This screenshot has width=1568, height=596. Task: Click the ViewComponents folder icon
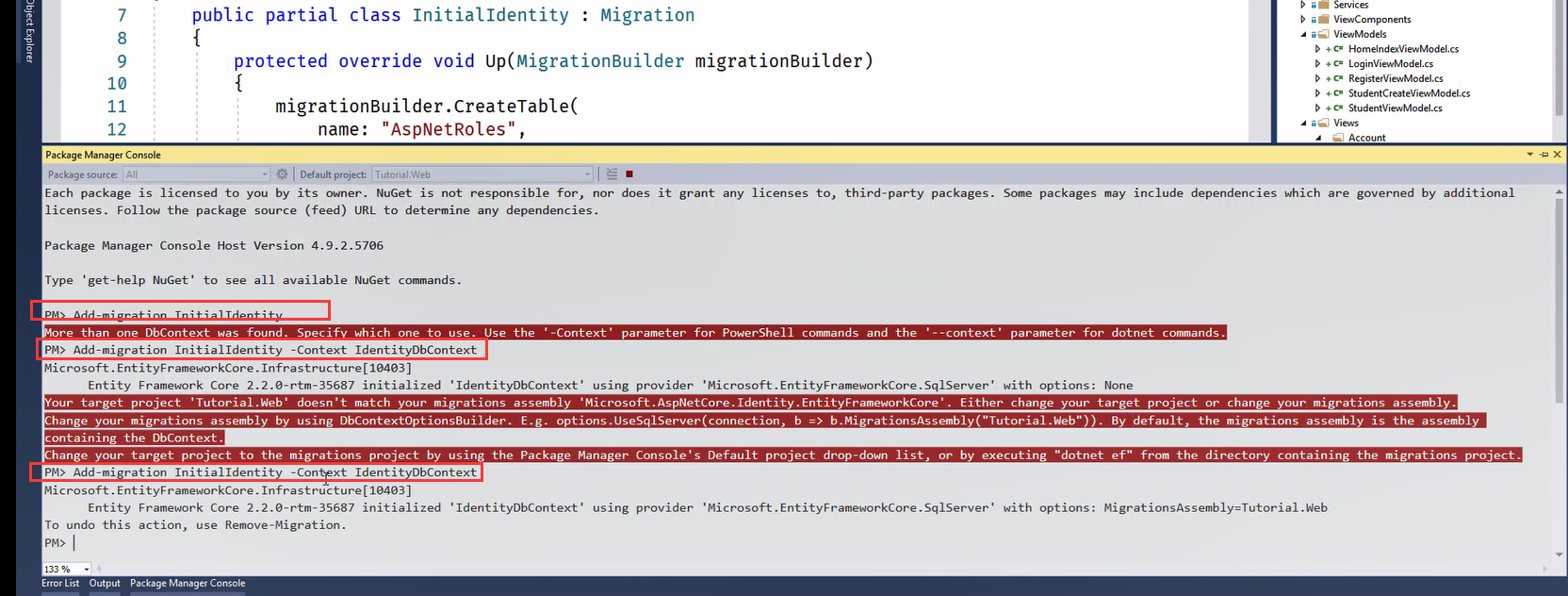(1324, 19)
